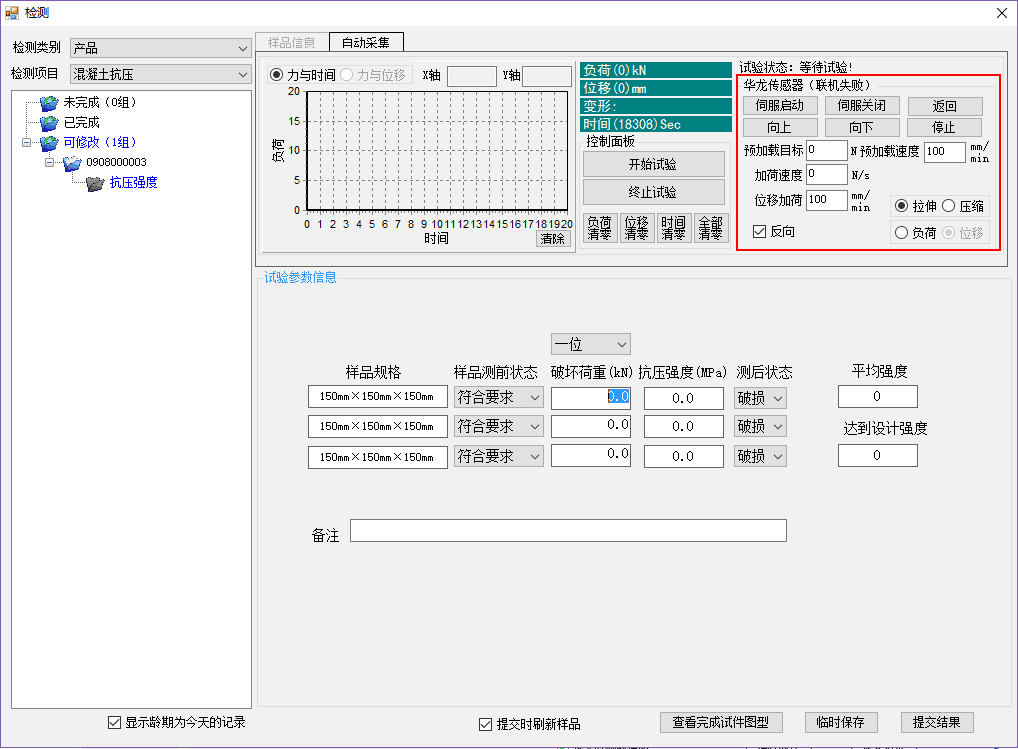Click the 已完成 folder icon in tree

49,122
